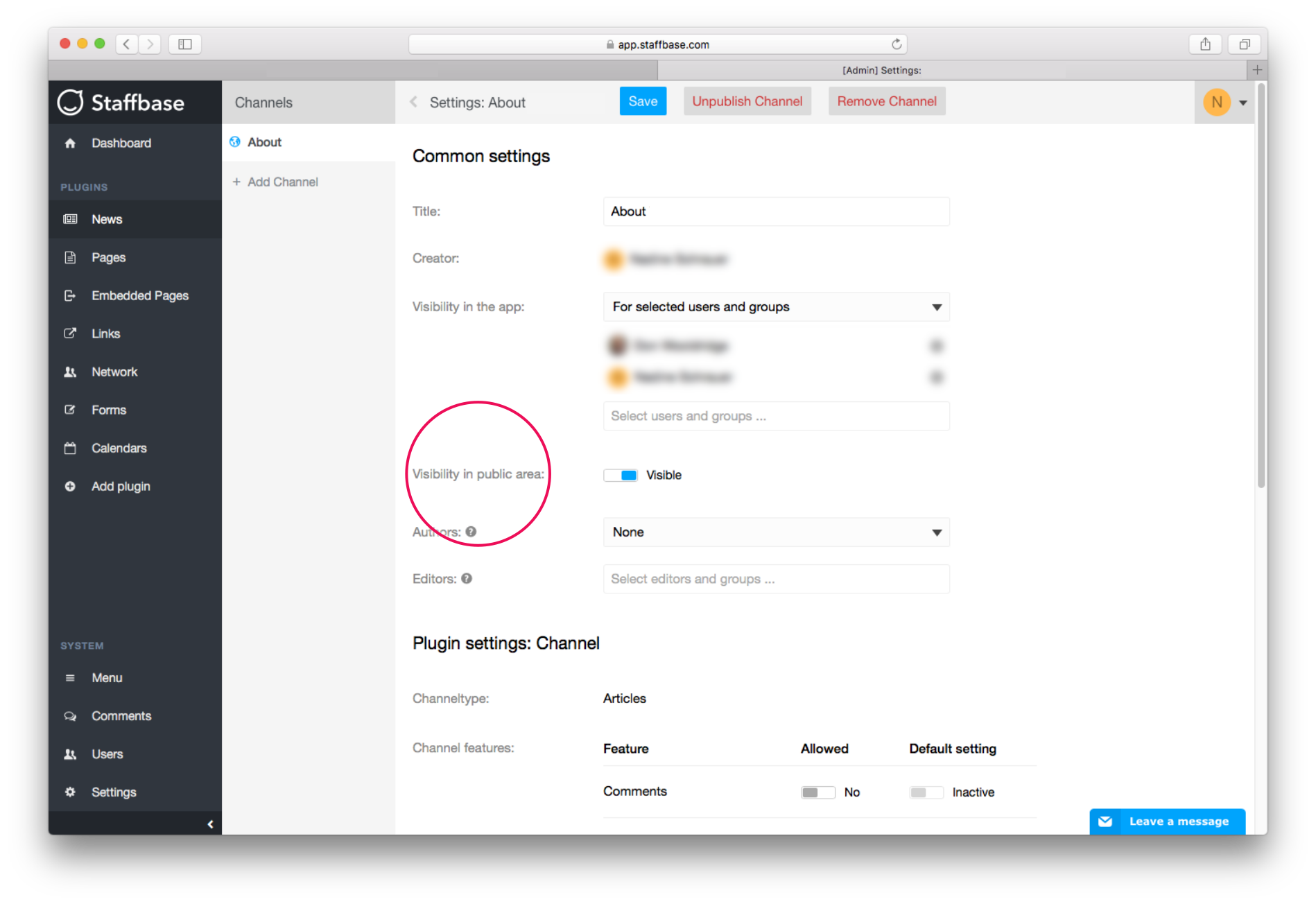This screenshot has height=904, width=1316.
Task: Open the Calendars icon
Action: (70, 449)
